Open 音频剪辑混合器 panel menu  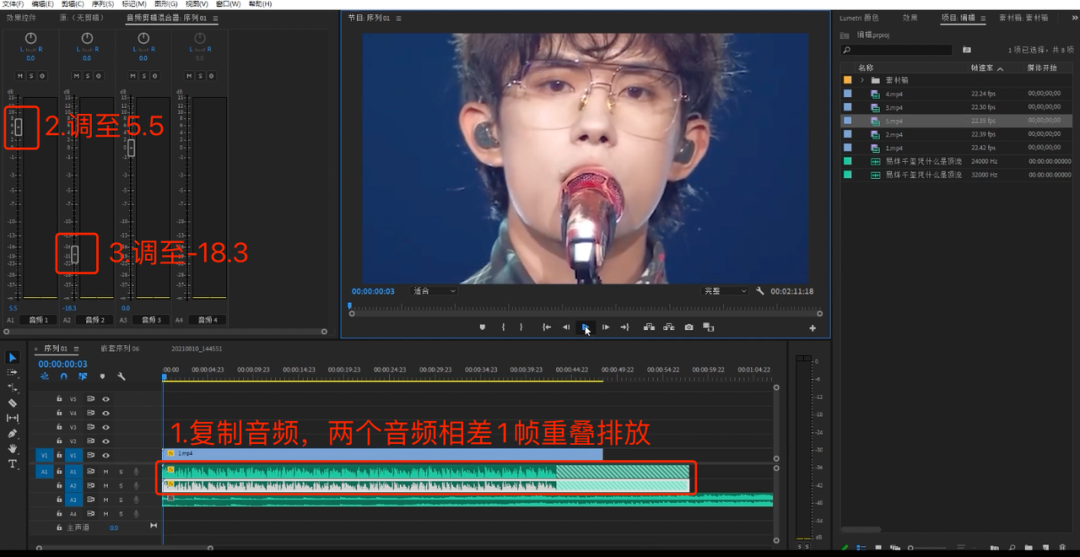point(216,18)
